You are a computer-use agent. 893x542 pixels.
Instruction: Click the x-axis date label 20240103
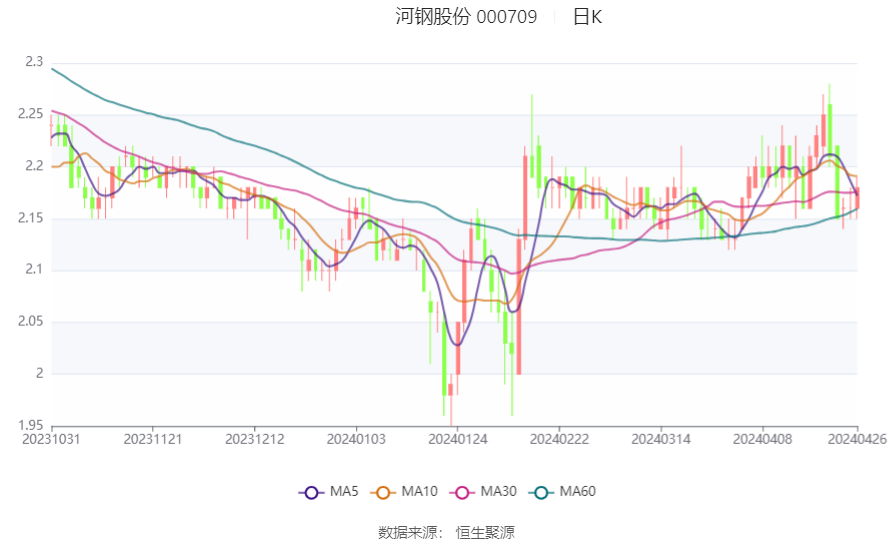tap(356, 440)
